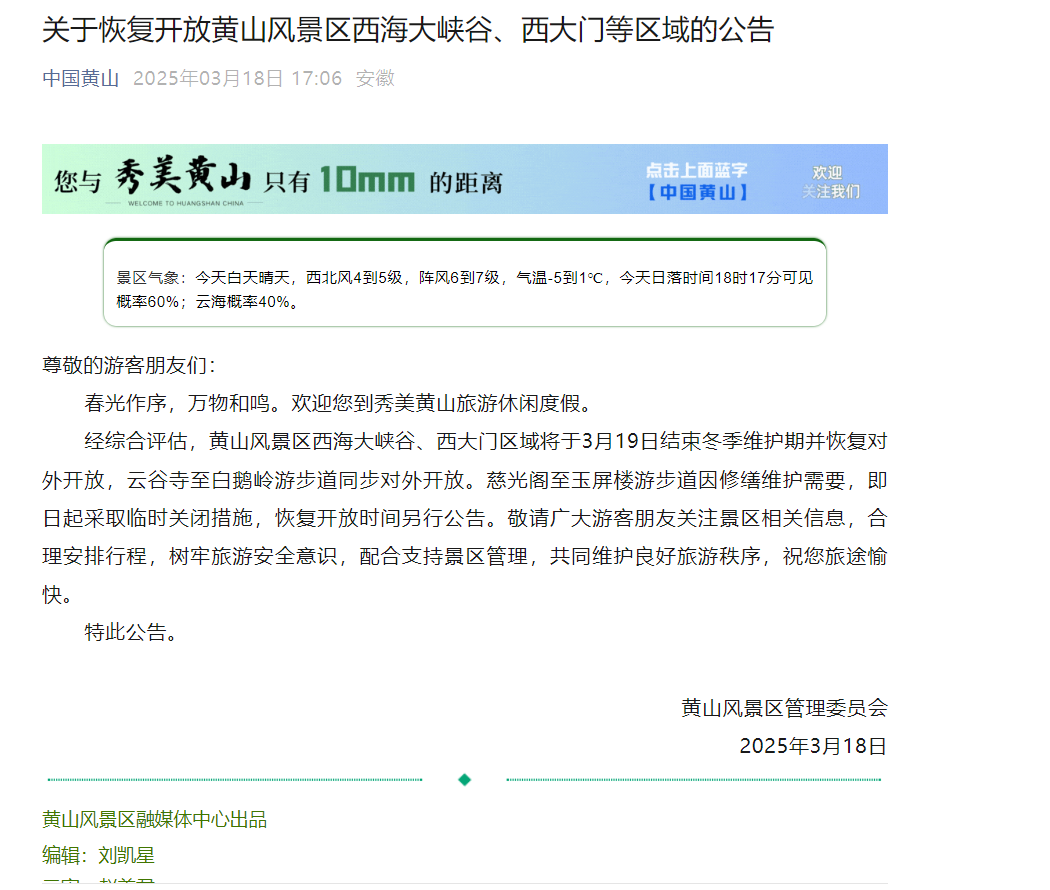Click the WELCOME TO HUANGSHAN CHINA caption

coord(183,202)
